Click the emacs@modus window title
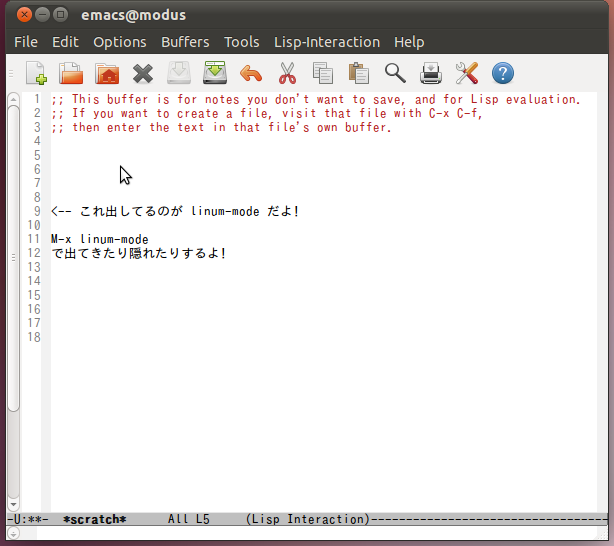 [134, 15]
